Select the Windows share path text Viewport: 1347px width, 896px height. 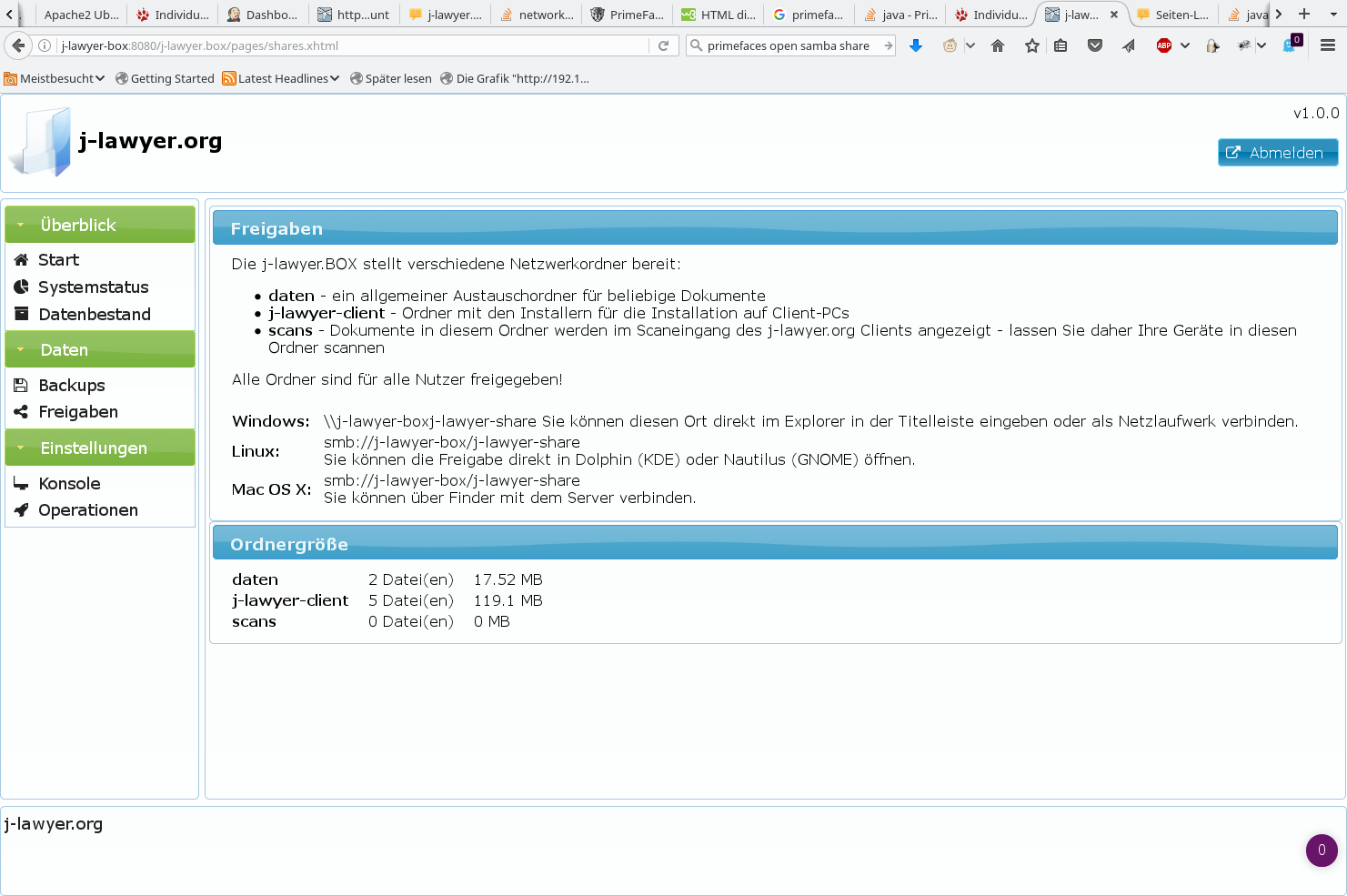tap(430, 421)
